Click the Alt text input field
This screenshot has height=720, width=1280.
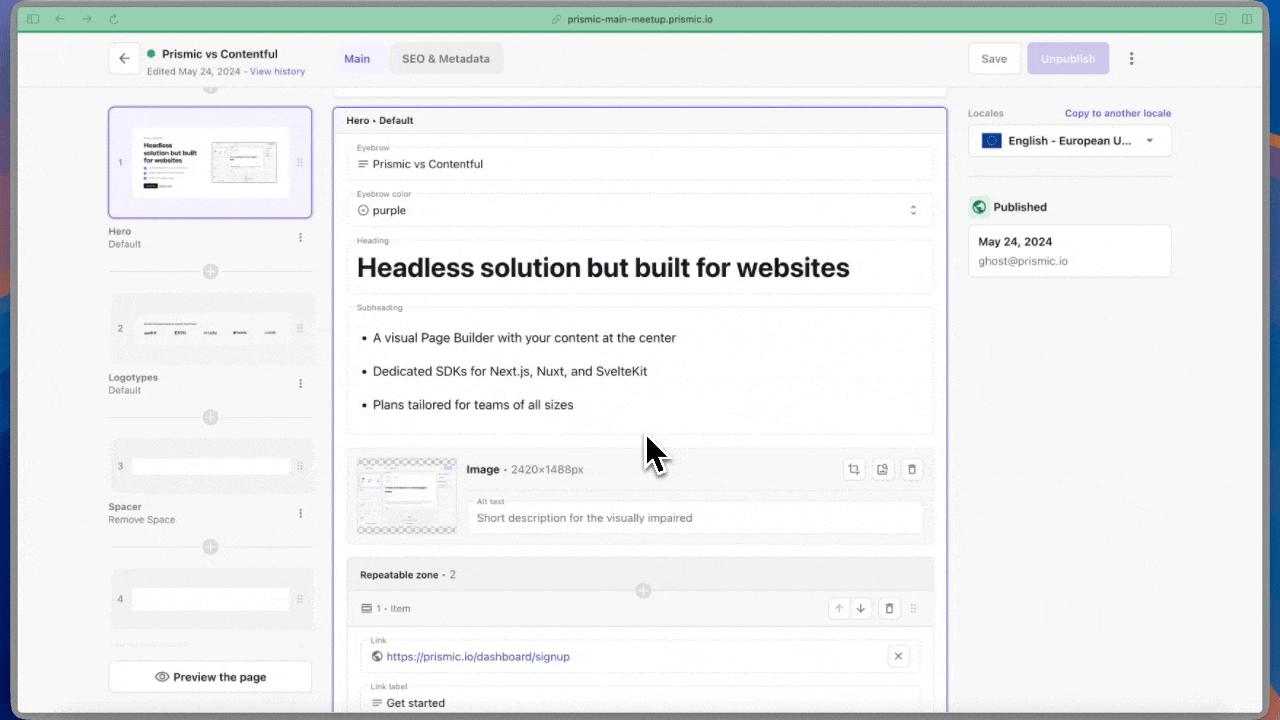(x=695, y=518)
